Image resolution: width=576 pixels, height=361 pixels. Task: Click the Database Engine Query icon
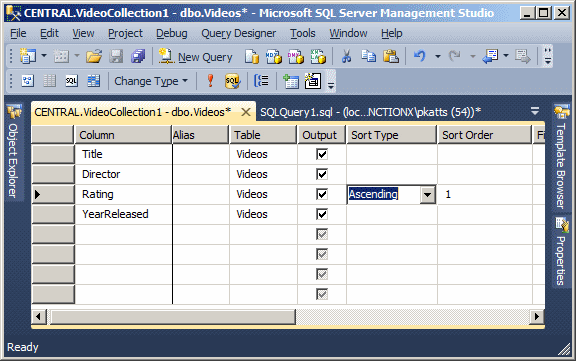(252, 57)
